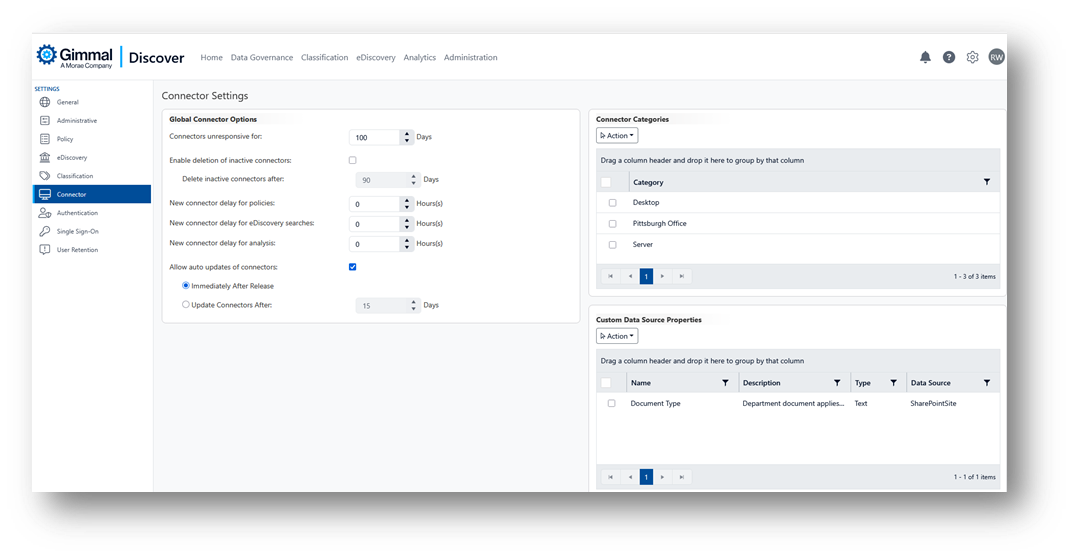
Task: Open the eDiscovery top menu
Action: coord(376,58)
